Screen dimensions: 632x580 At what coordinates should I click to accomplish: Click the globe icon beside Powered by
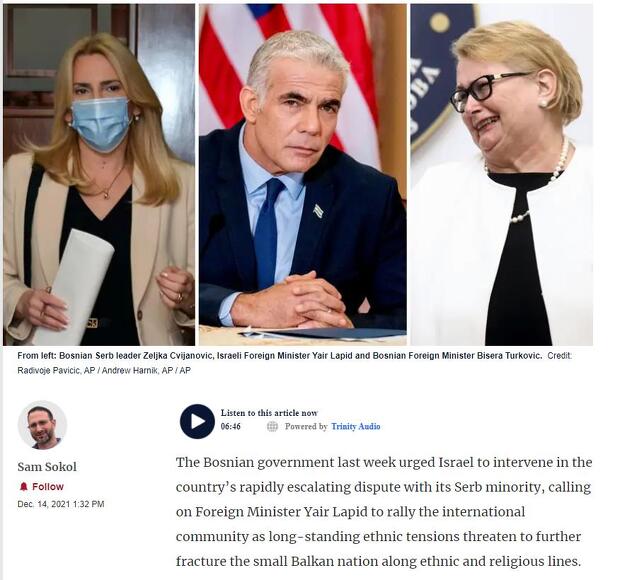point(272,426)
